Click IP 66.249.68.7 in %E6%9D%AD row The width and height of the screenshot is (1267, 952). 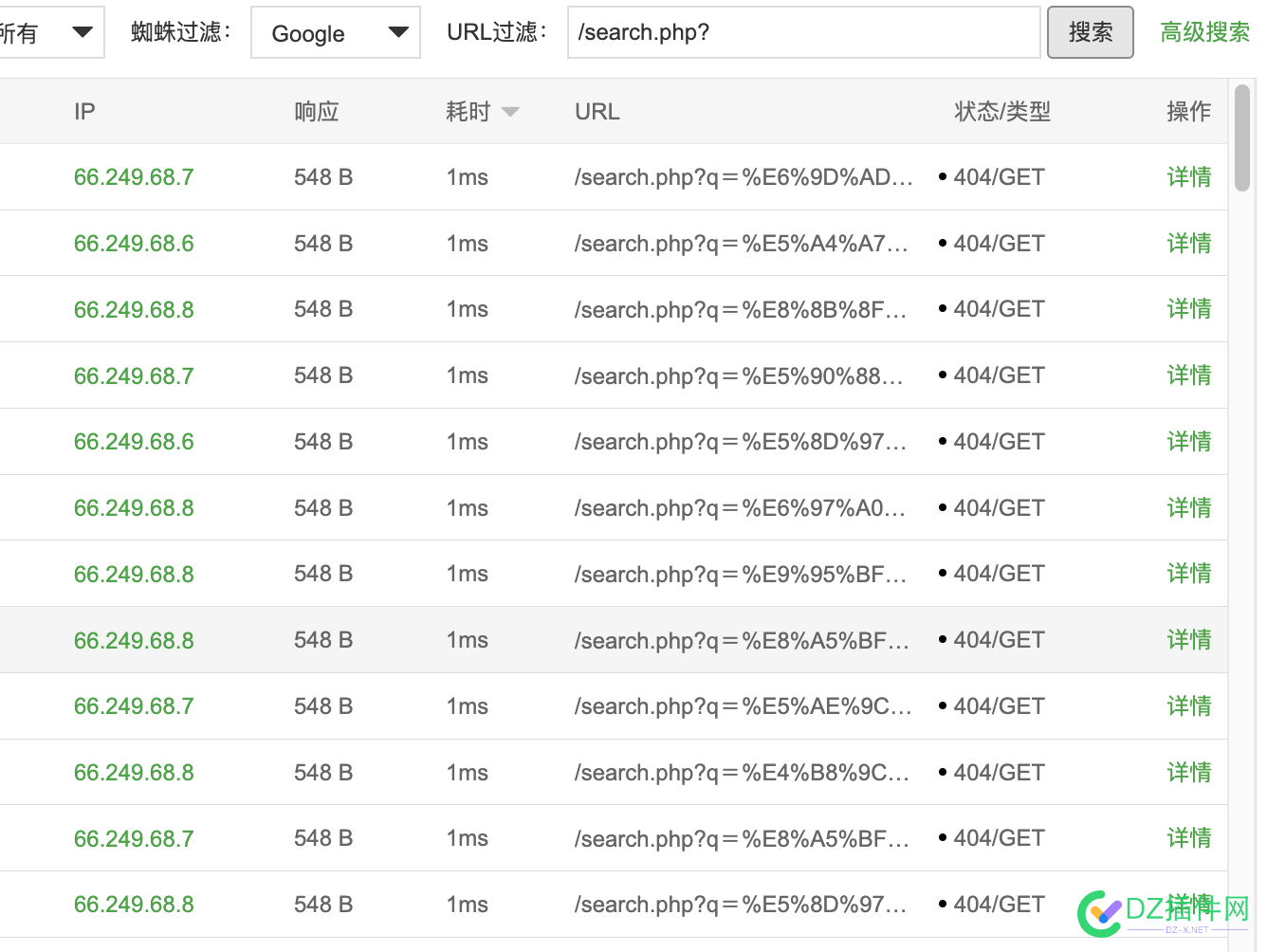tap(134, 177)
